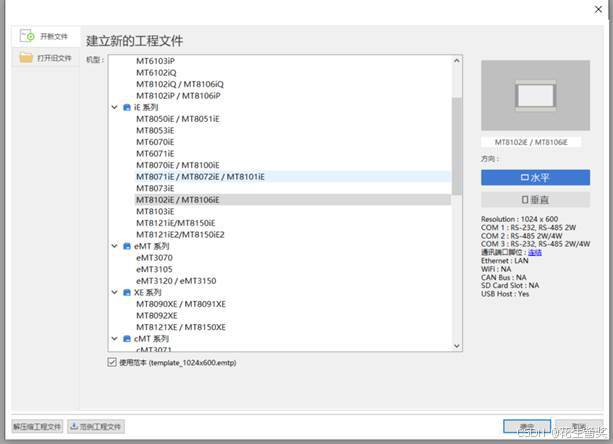Confirm with the 确定 button

pos(527,426)
